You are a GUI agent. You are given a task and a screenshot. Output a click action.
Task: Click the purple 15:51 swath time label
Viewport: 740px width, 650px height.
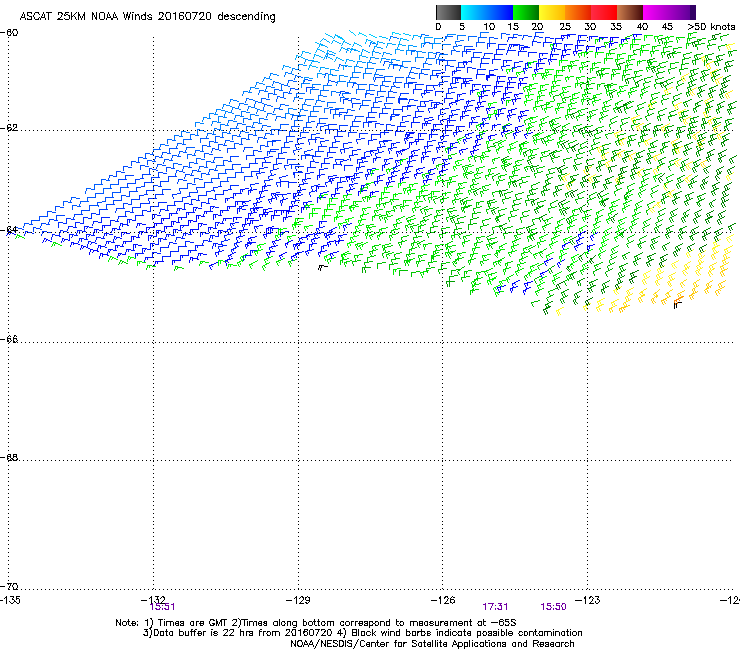(162, 607)
